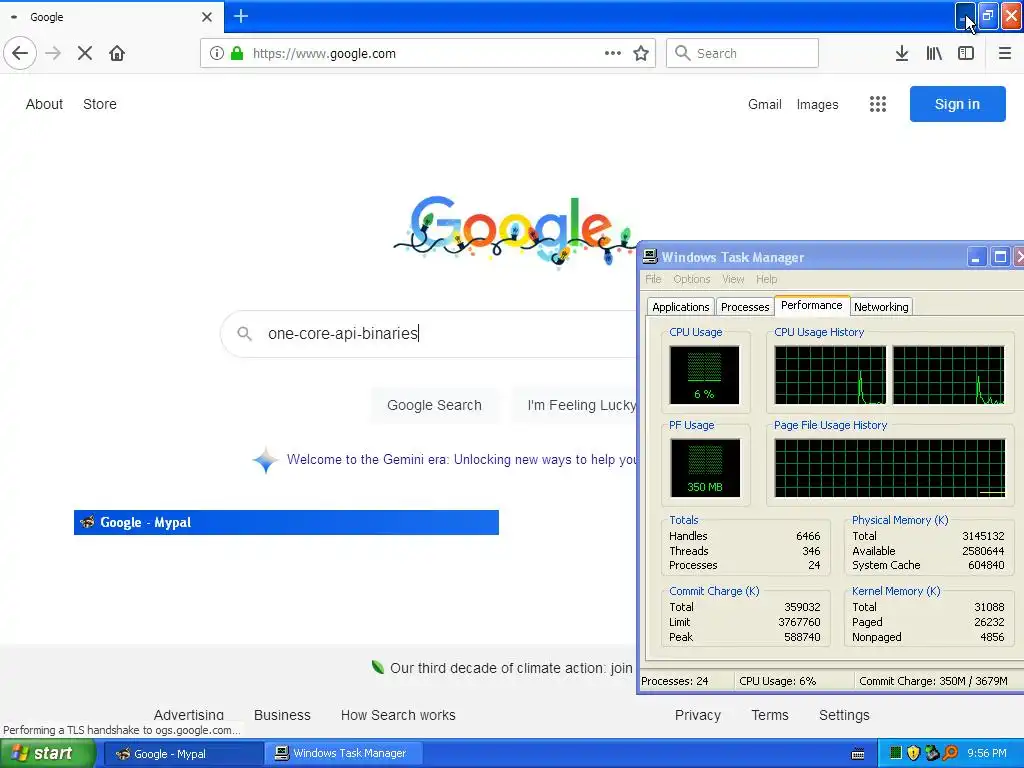Switch to the Processes tab
Image resolution: width=1024 pixels, height=768 pixels.
(x=744, y=307)
